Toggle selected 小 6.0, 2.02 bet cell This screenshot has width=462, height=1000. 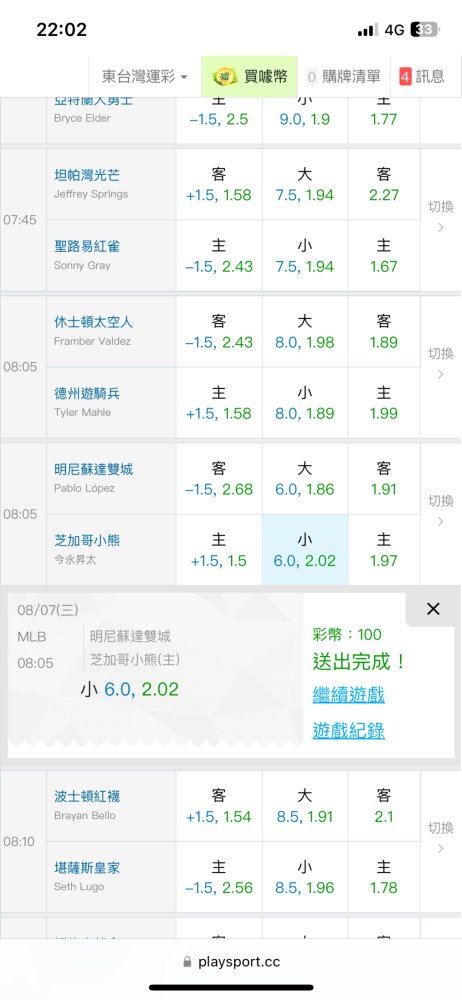(305, 550)
